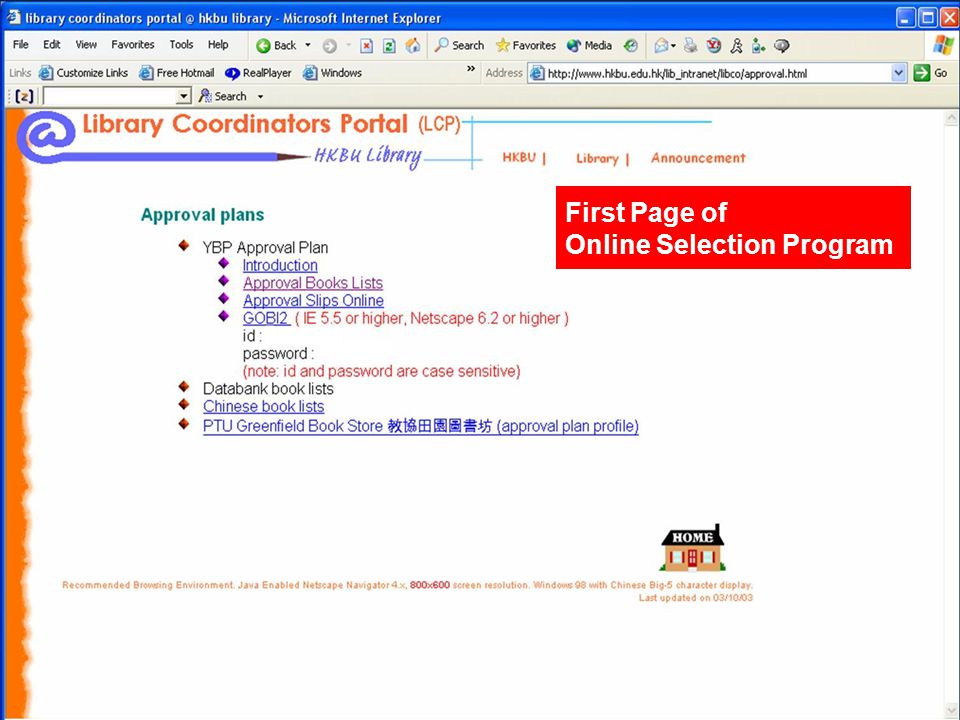Open the Media toolbar button
This screenshot has width=960, height=720.
589,45
